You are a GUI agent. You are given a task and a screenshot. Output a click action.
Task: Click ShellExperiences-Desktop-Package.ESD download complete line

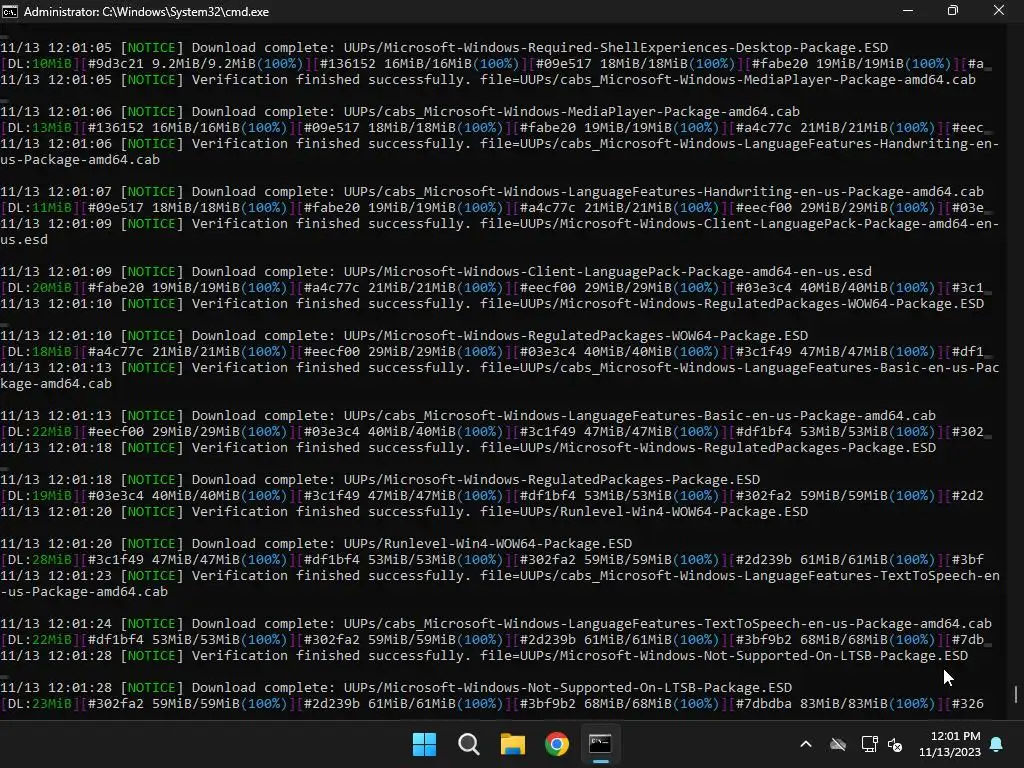(444, 48)
